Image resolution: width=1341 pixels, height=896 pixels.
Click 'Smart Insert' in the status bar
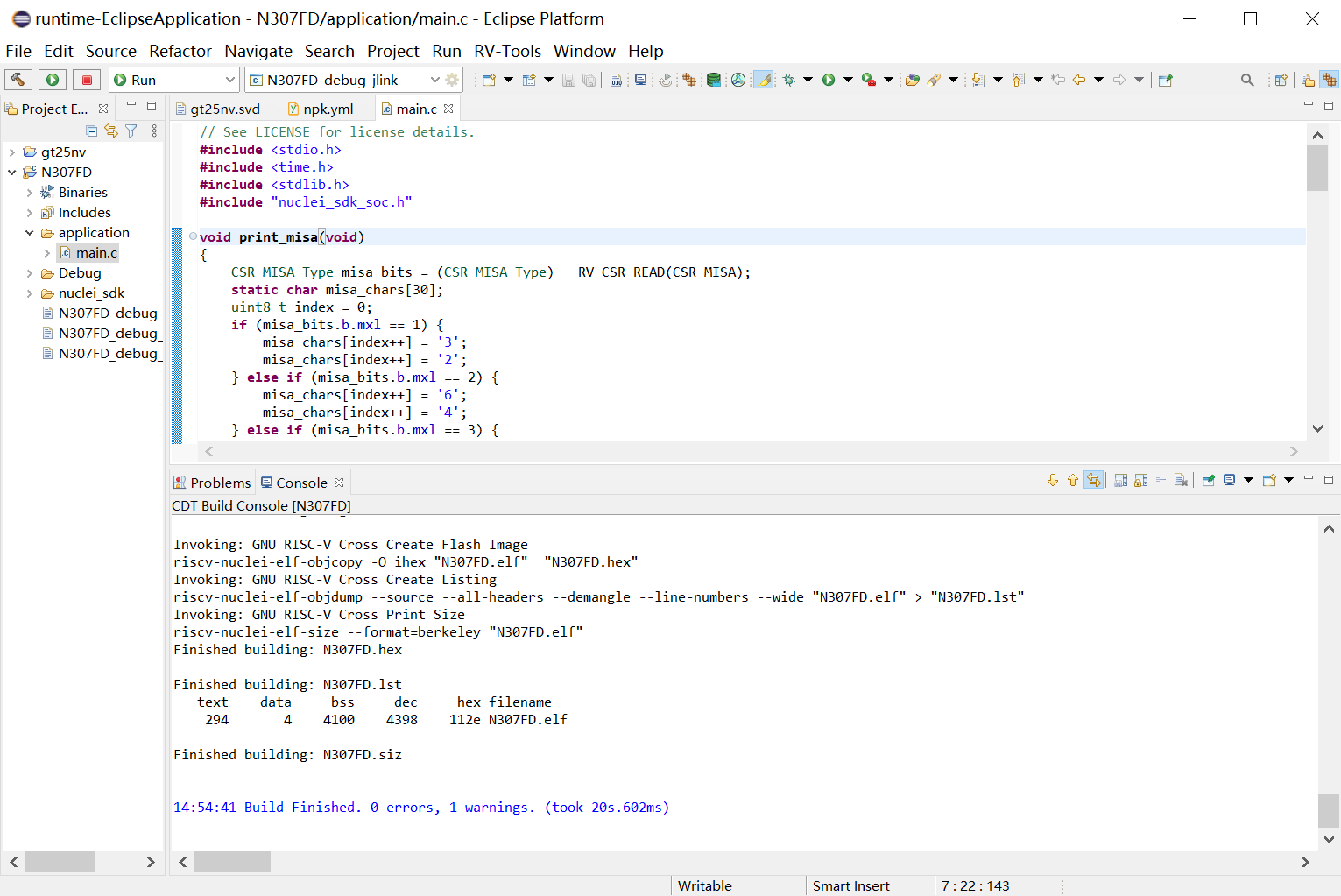point(851,885)
